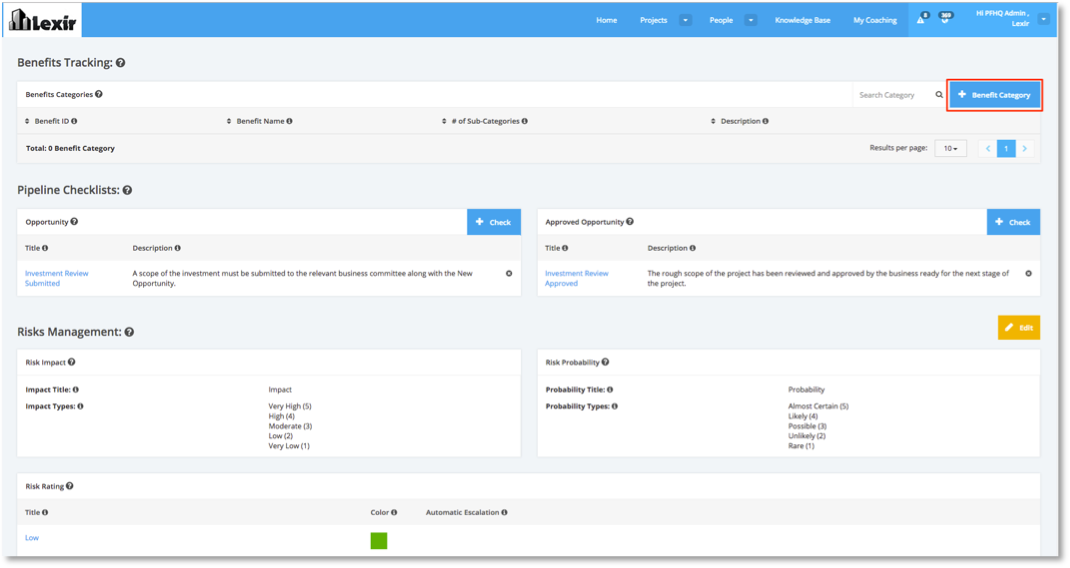Sort by # of Sub-Categories column
Image resolution: width=1070 pixels, height=568 pixels.
pos(444,121)
